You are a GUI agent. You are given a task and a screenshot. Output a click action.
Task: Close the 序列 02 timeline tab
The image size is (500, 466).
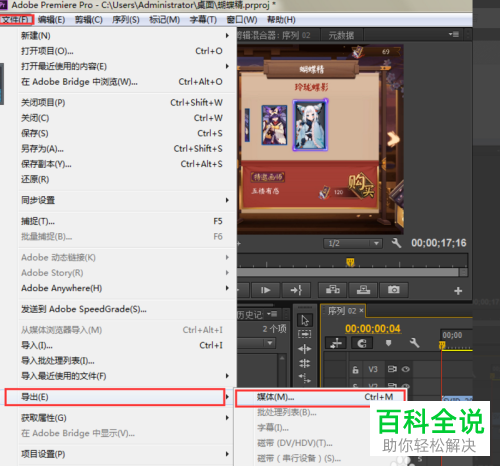click(x=361, y=311)
